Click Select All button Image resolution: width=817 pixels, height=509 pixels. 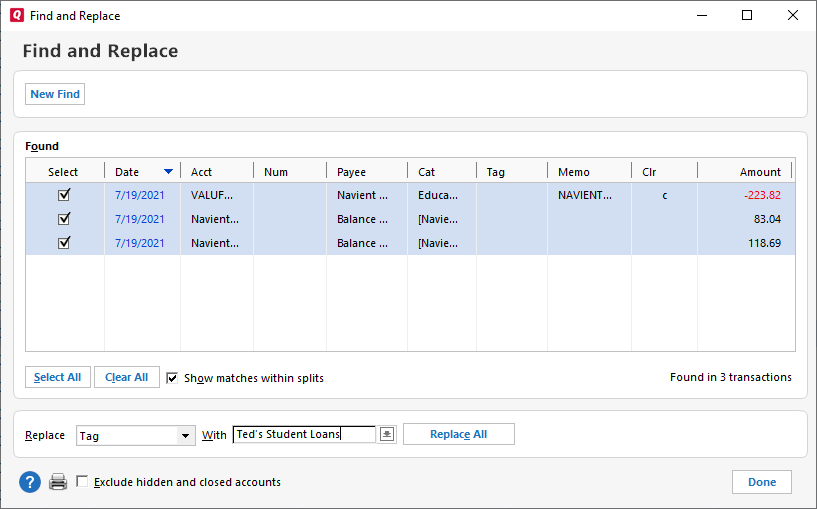[x=58, y=377]
